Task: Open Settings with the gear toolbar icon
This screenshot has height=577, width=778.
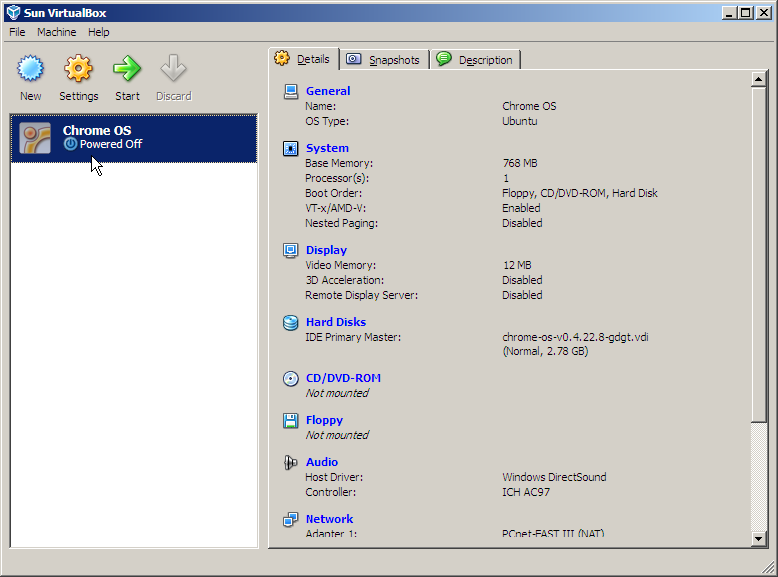Action: click(78, 68)
